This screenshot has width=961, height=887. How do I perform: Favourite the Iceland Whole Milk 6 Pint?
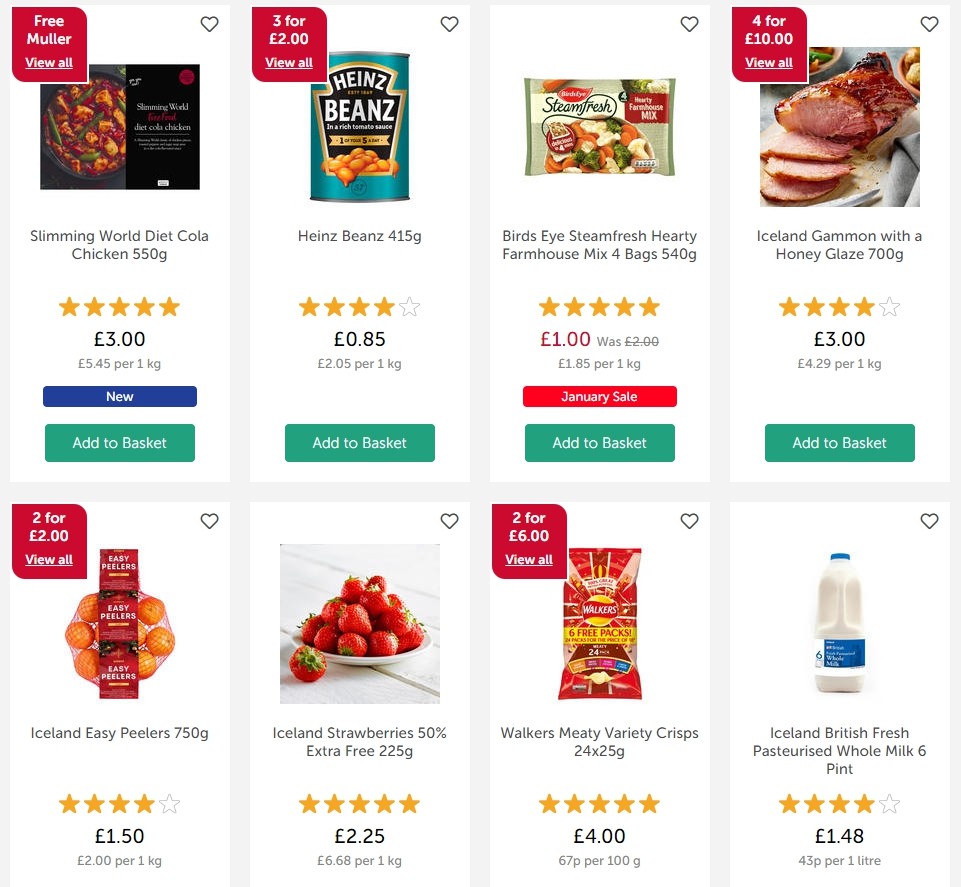(929, 521)
